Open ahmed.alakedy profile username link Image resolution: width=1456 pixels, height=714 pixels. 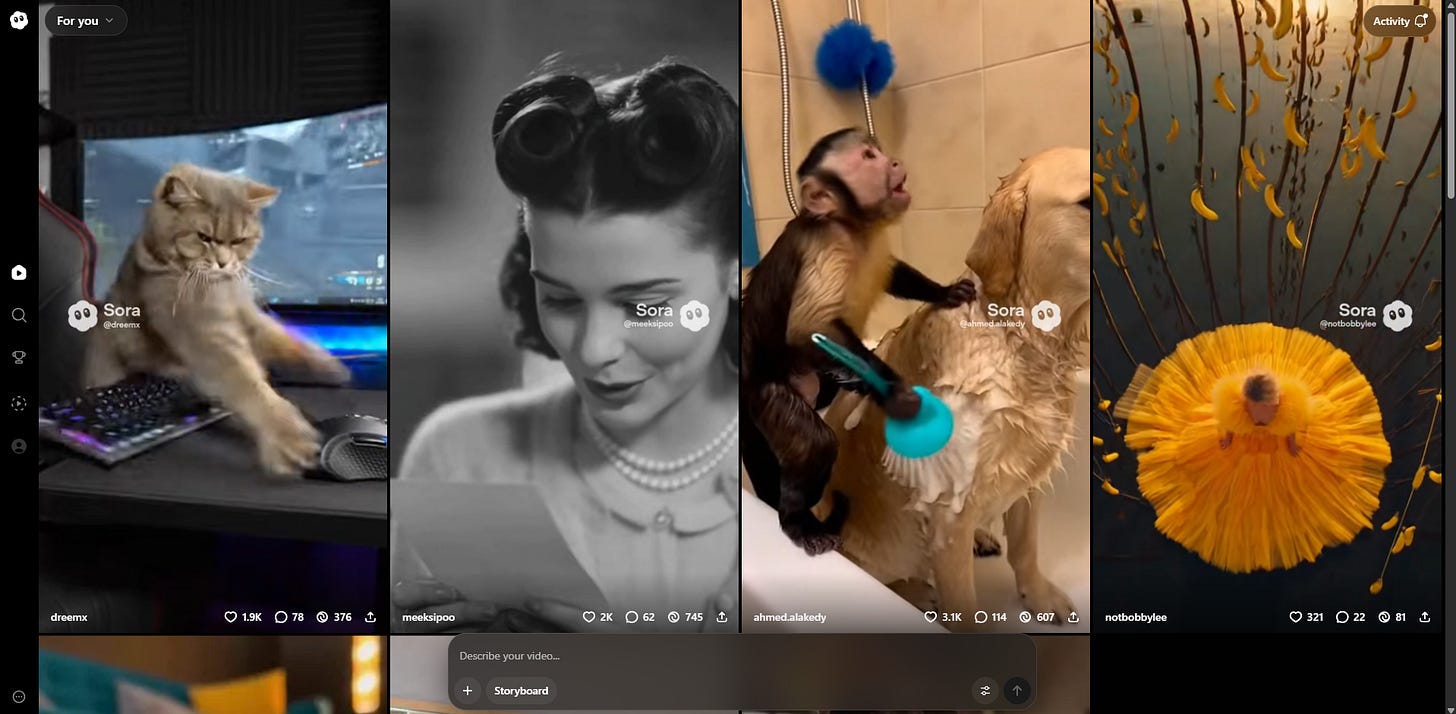(x=790, y=617)
